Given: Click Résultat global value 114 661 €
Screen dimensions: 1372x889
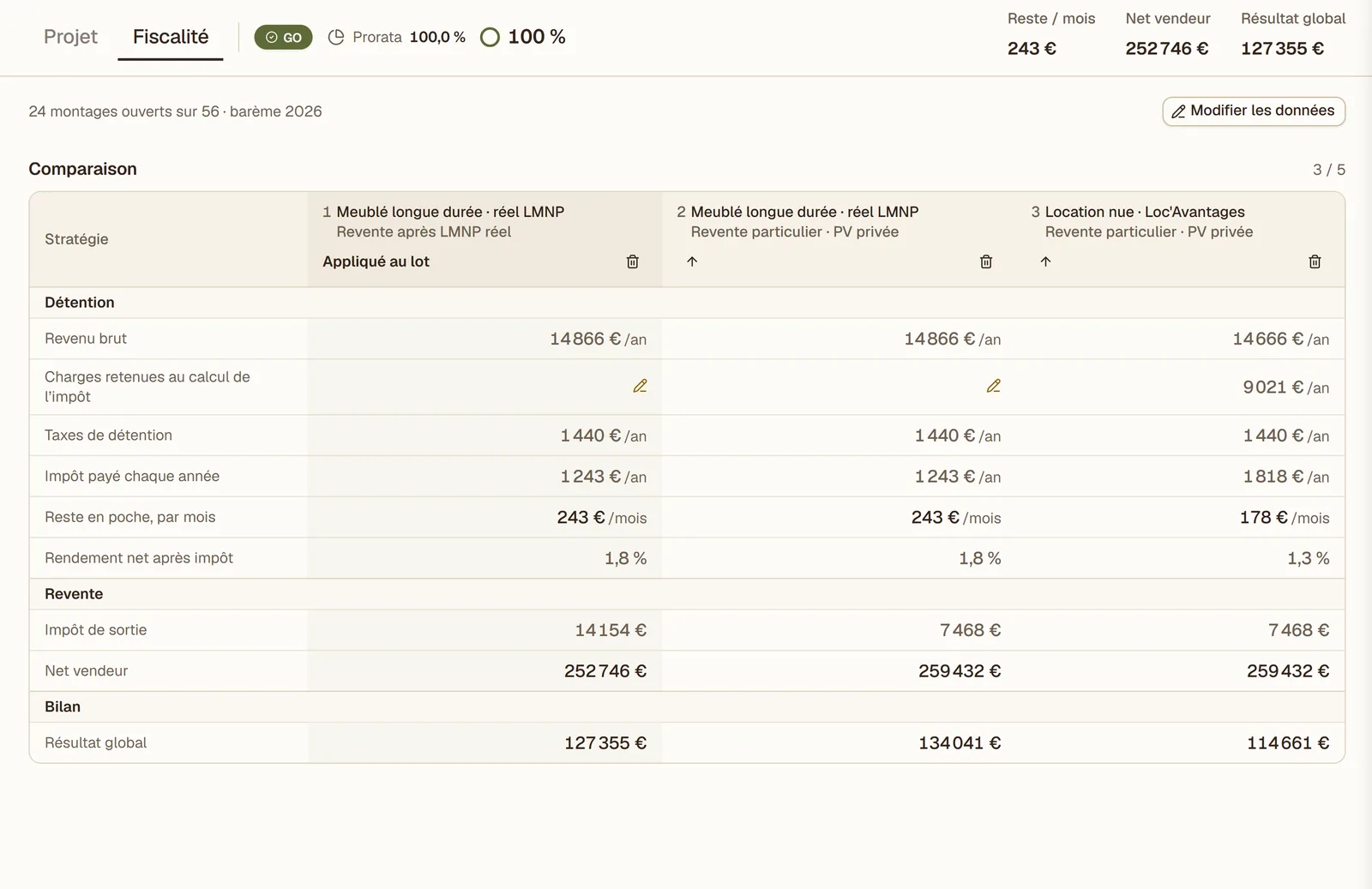Looking at the screenshot, I should pyautogui.click(x=1288, y=743).
